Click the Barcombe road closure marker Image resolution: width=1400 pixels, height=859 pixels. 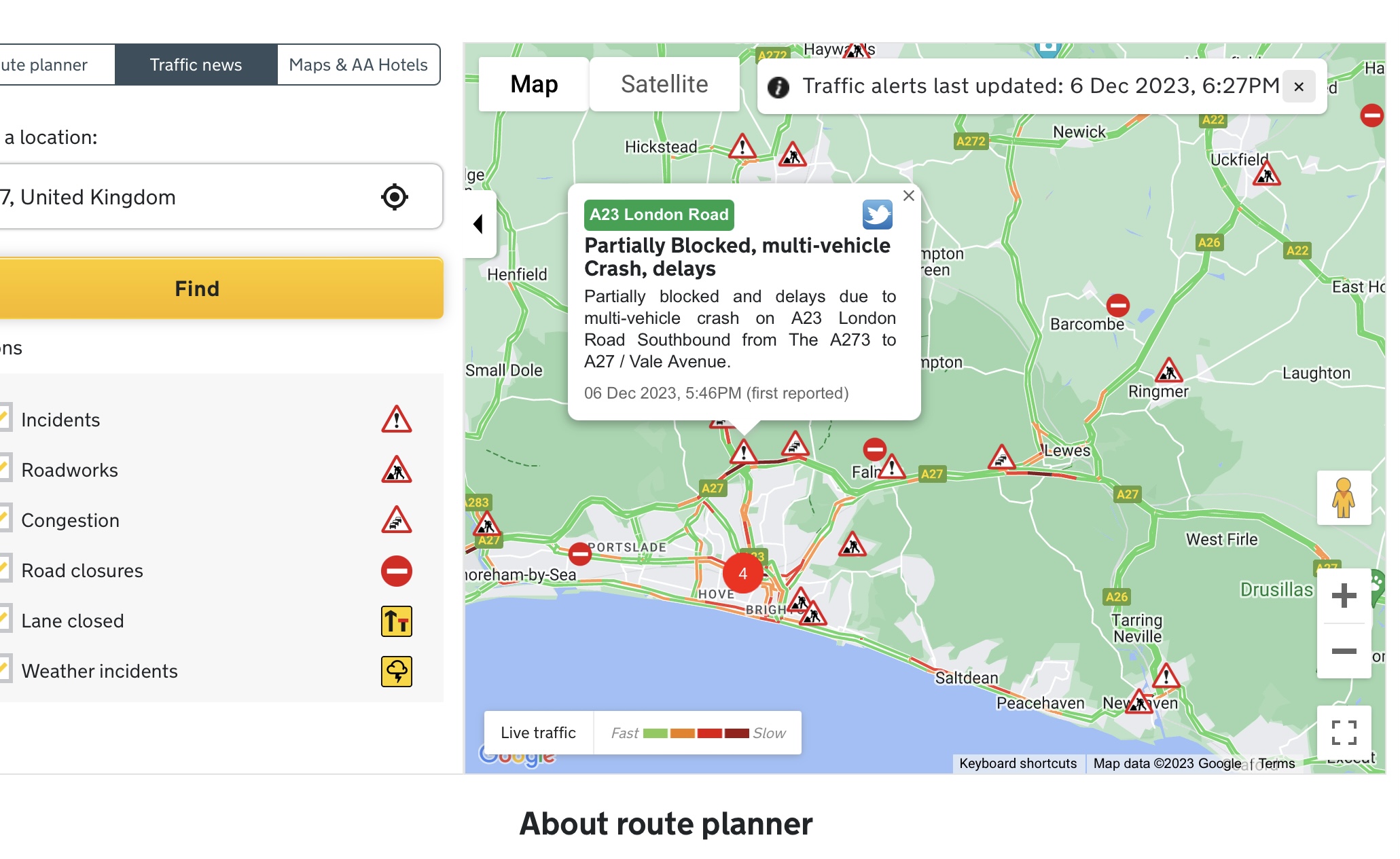tap(1118, 305)
